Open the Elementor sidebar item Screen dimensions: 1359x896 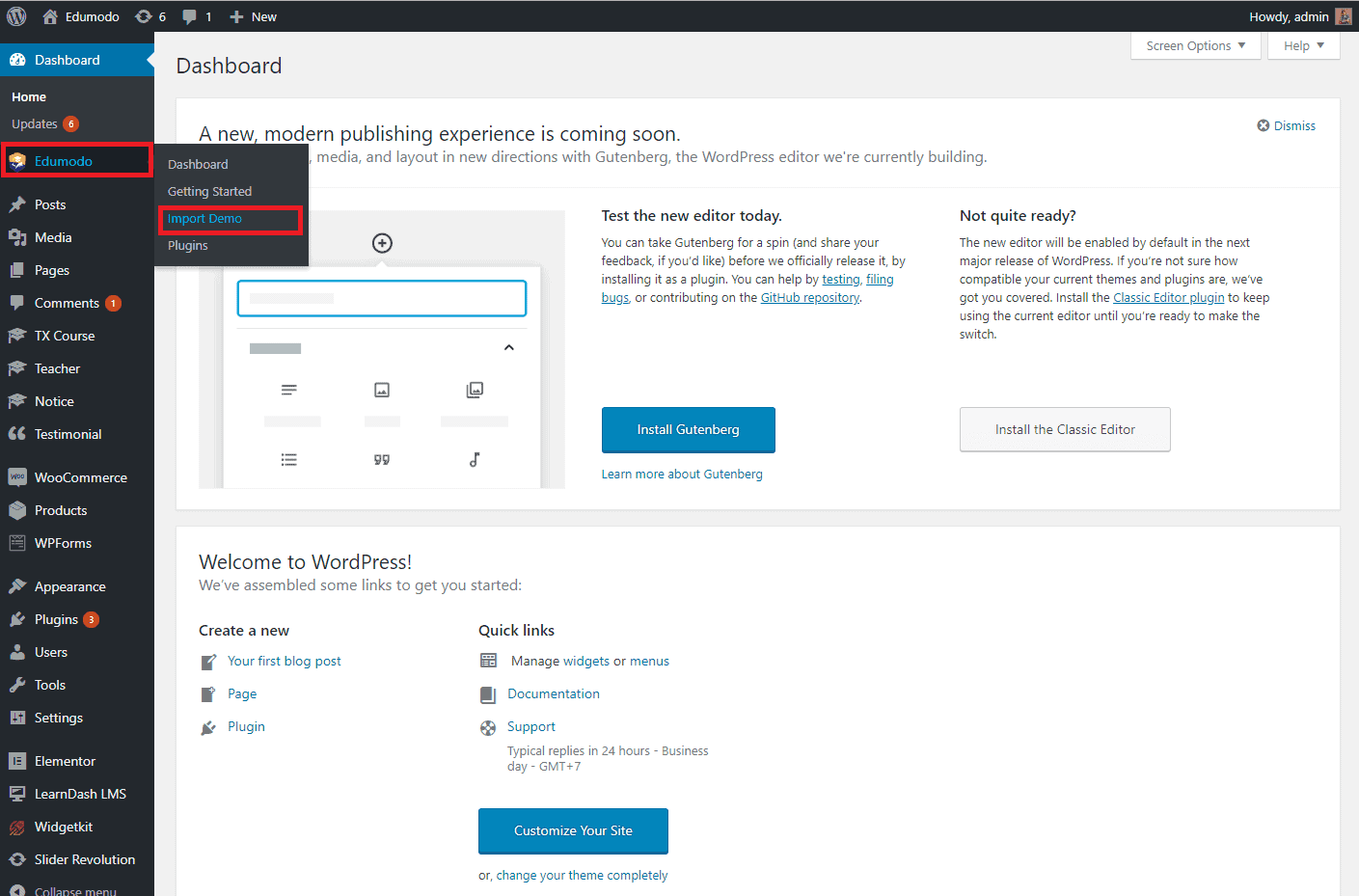point(66,761)
